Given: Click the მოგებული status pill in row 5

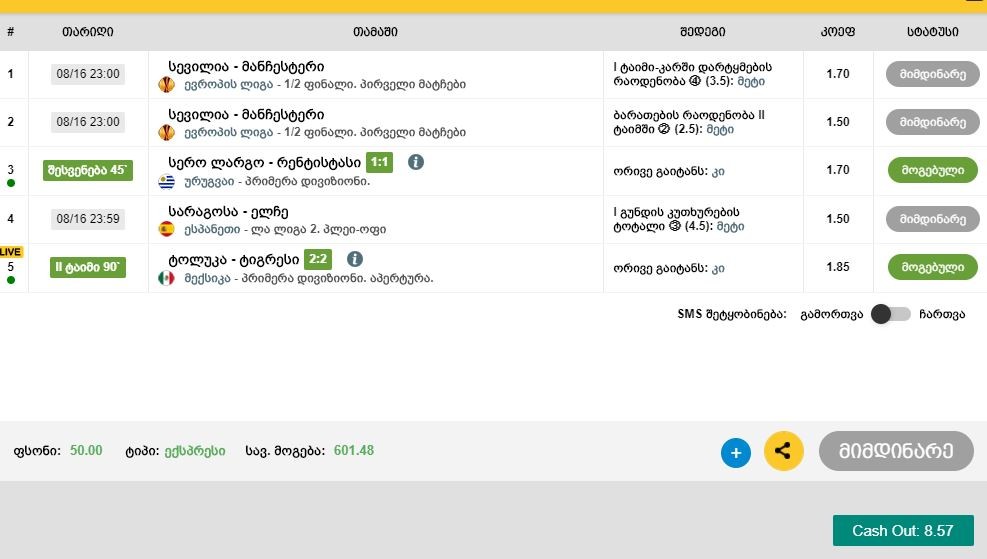Looking at the screenshot, I should click(932, 267).
